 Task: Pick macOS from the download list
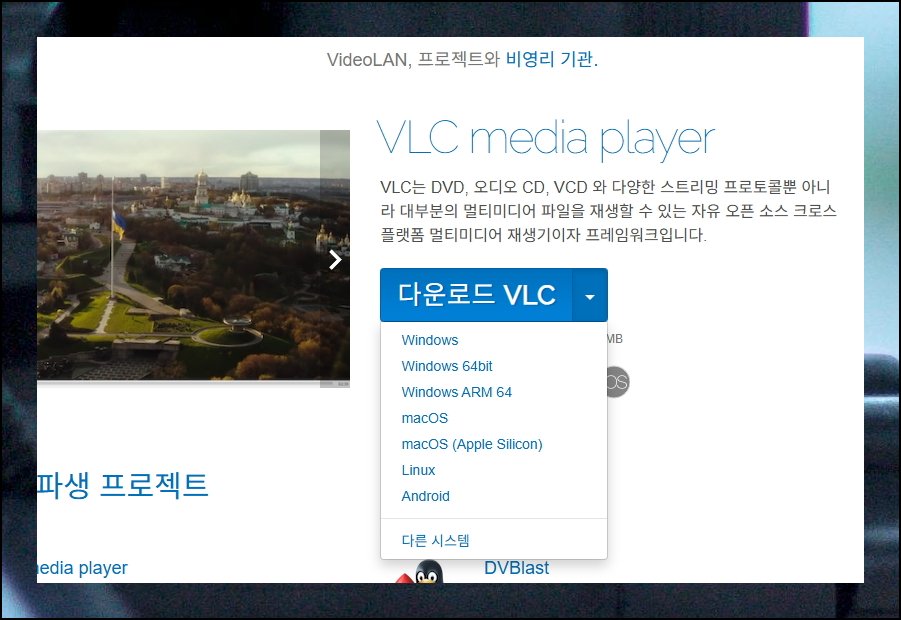pyautogui.click(x=425, y=418)
